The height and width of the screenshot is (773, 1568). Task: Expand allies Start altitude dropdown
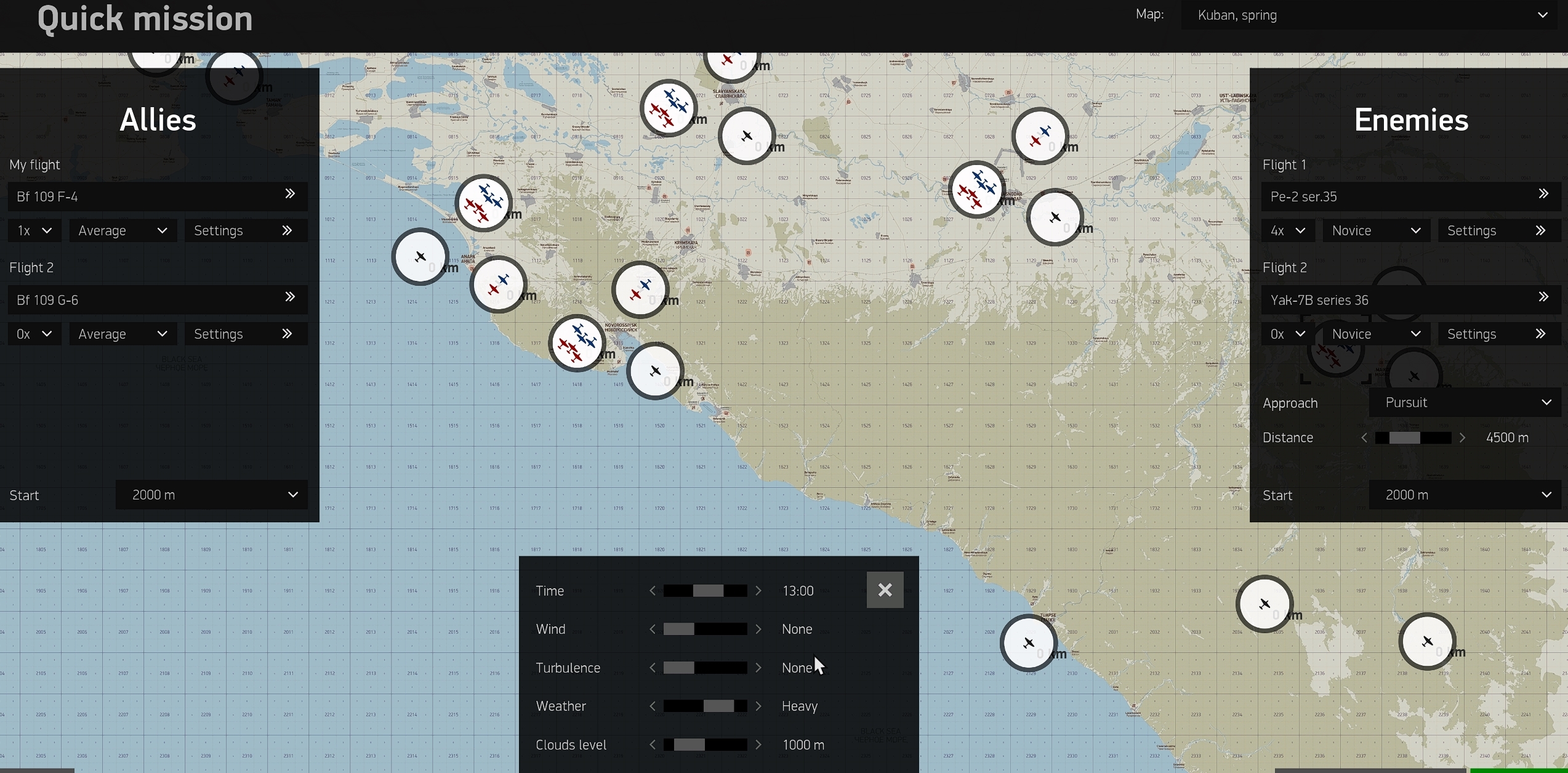(x=211, y=495)
